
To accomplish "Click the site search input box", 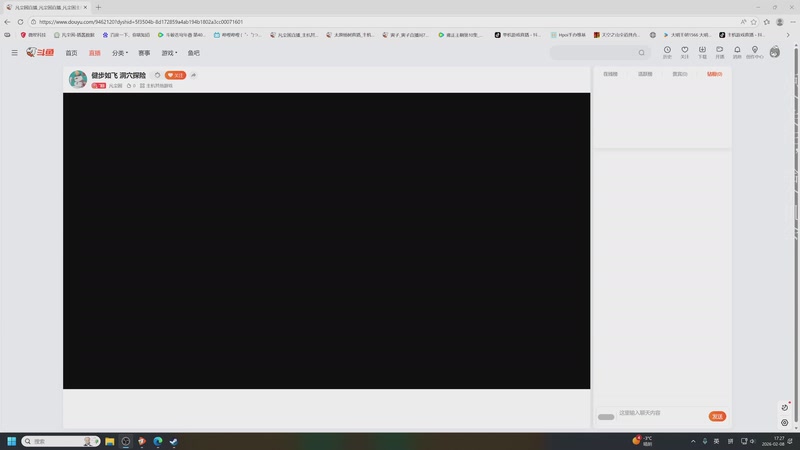I will point(593,53).
